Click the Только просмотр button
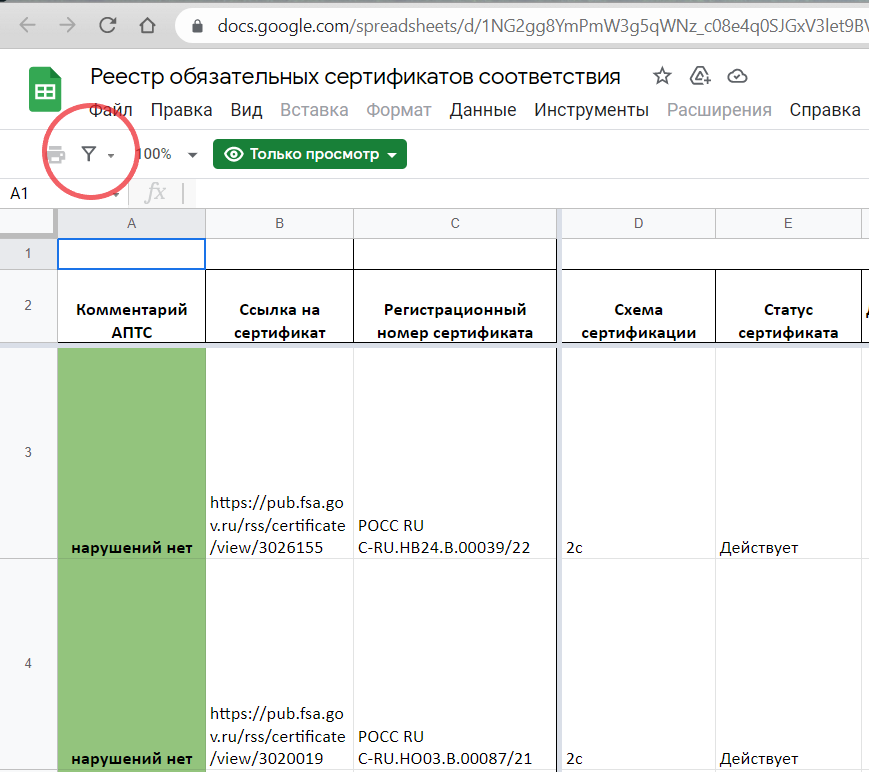Image resolution: width=869 pixels, height=772 pixels. [310, 154]
